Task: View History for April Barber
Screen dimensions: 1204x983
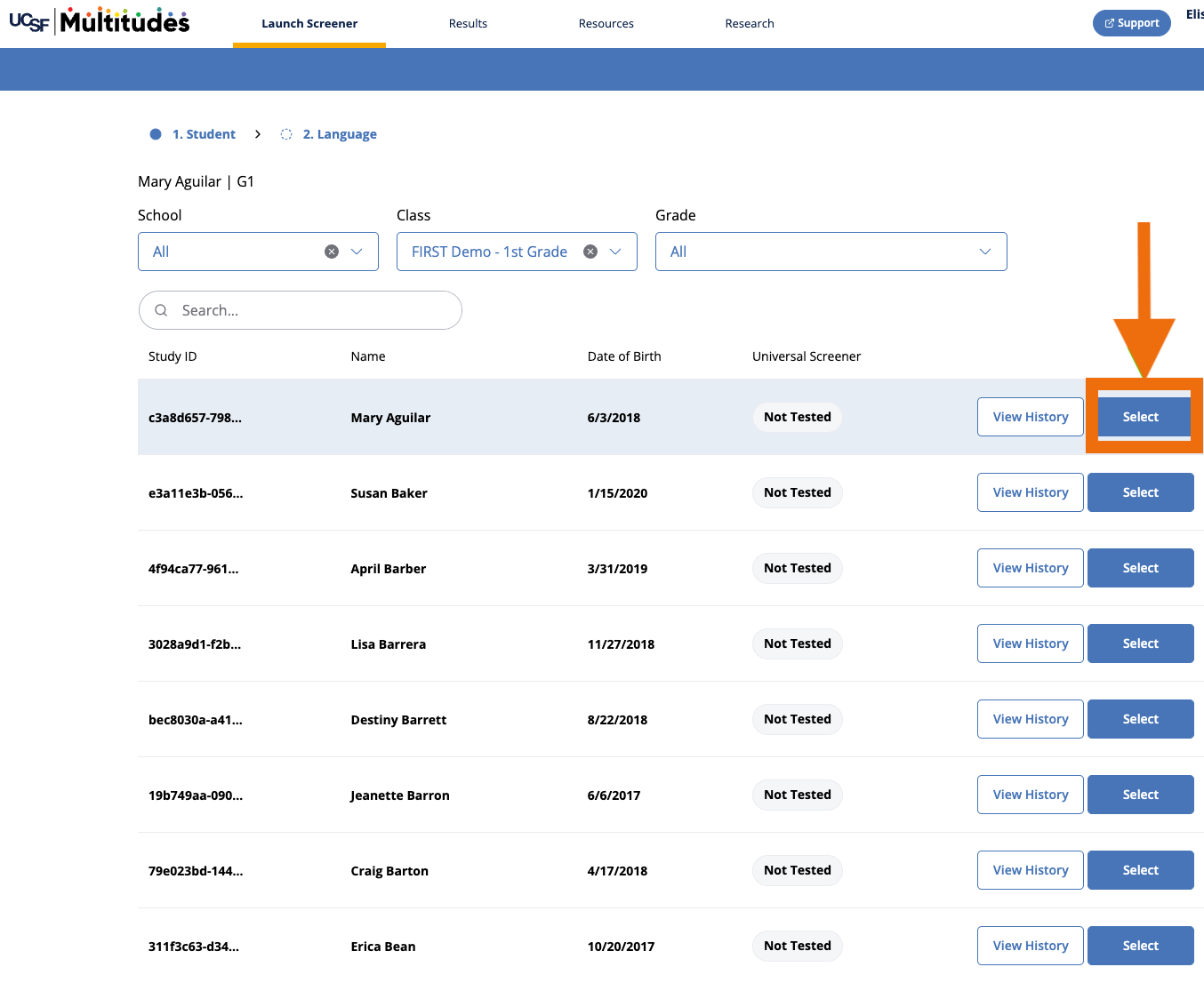Action: (1031, 568)
